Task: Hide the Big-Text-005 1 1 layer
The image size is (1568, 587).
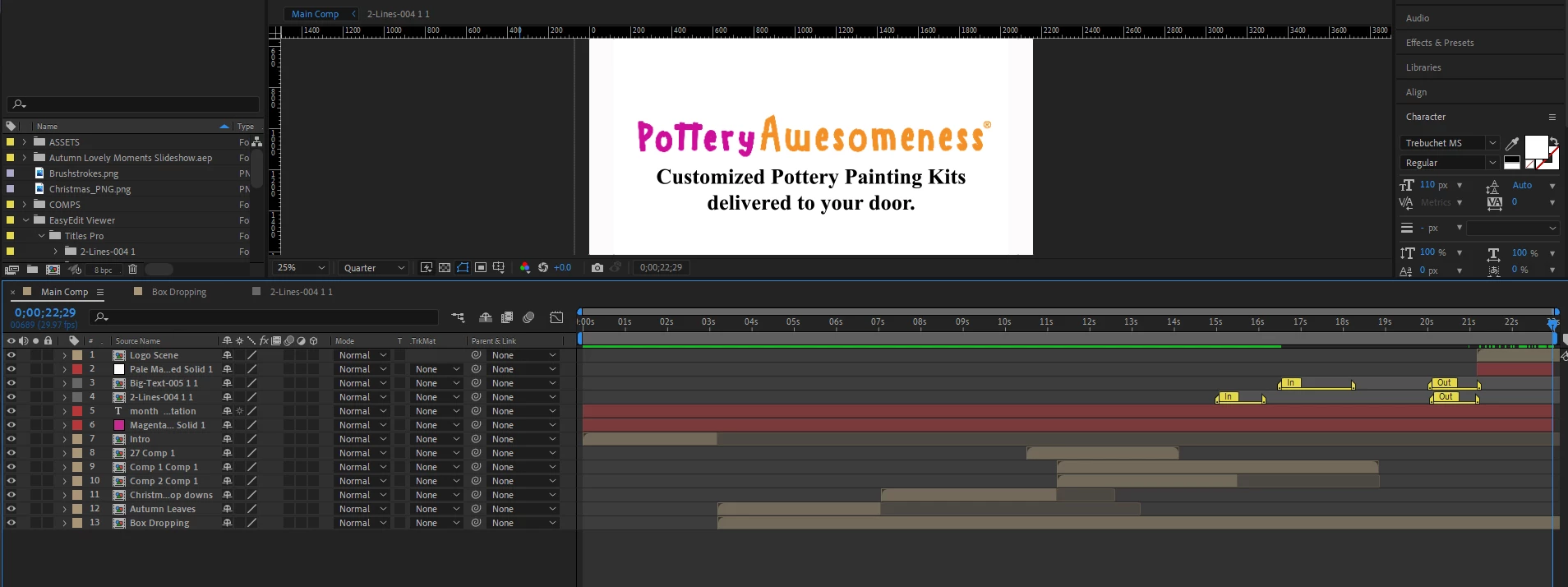Action: 12,383
